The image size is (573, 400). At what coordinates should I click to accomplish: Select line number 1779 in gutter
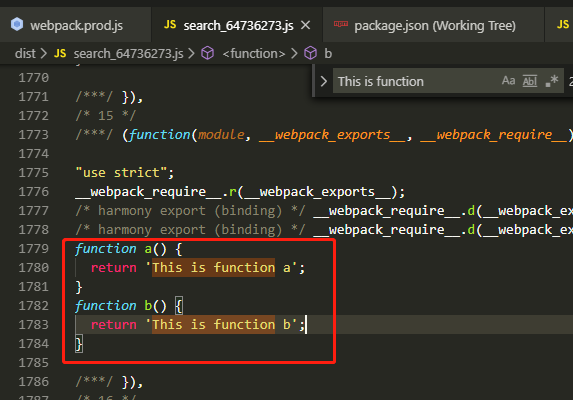(x=34, y=249)
